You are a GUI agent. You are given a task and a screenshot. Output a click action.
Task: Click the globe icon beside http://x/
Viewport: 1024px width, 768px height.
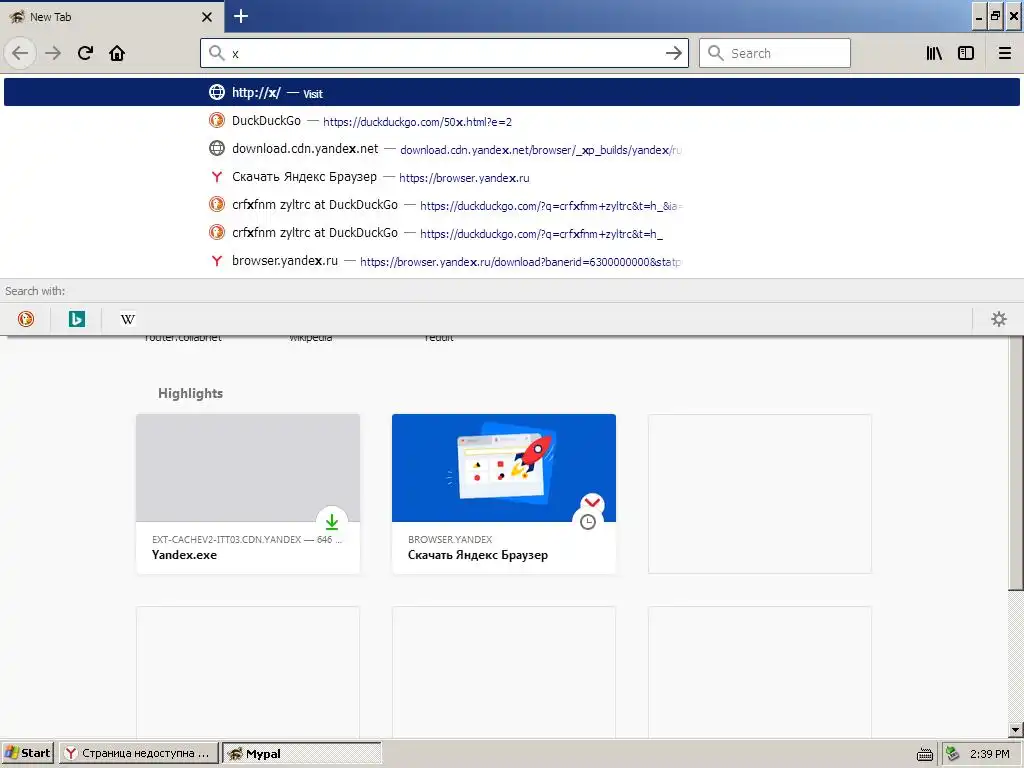217,92
